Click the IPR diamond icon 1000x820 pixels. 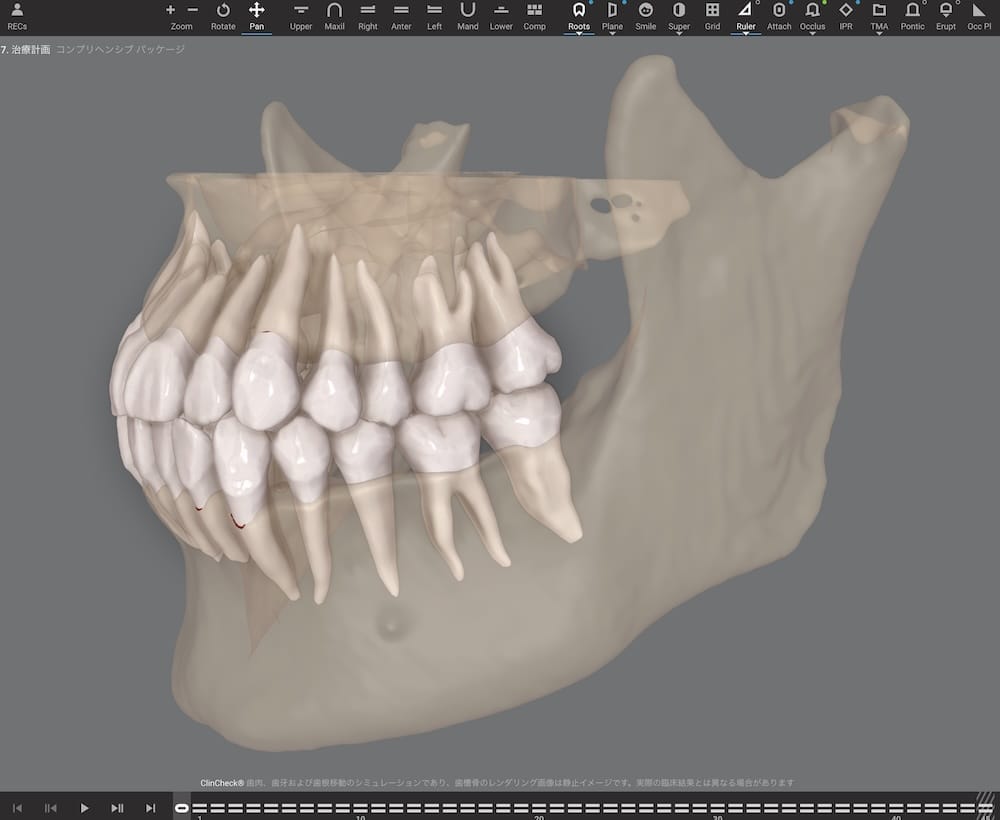(846, 10)
